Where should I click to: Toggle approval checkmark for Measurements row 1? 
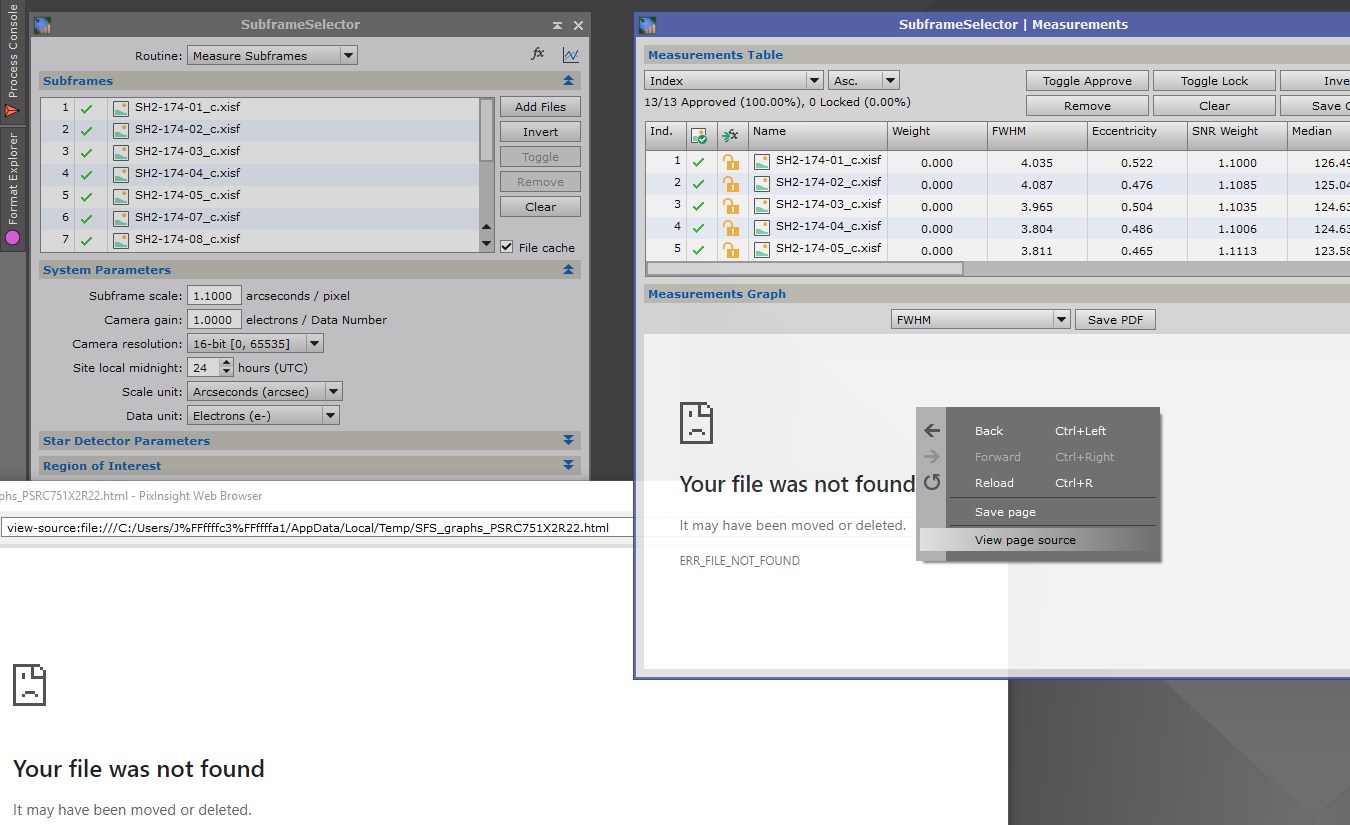(x=699, y=162)
